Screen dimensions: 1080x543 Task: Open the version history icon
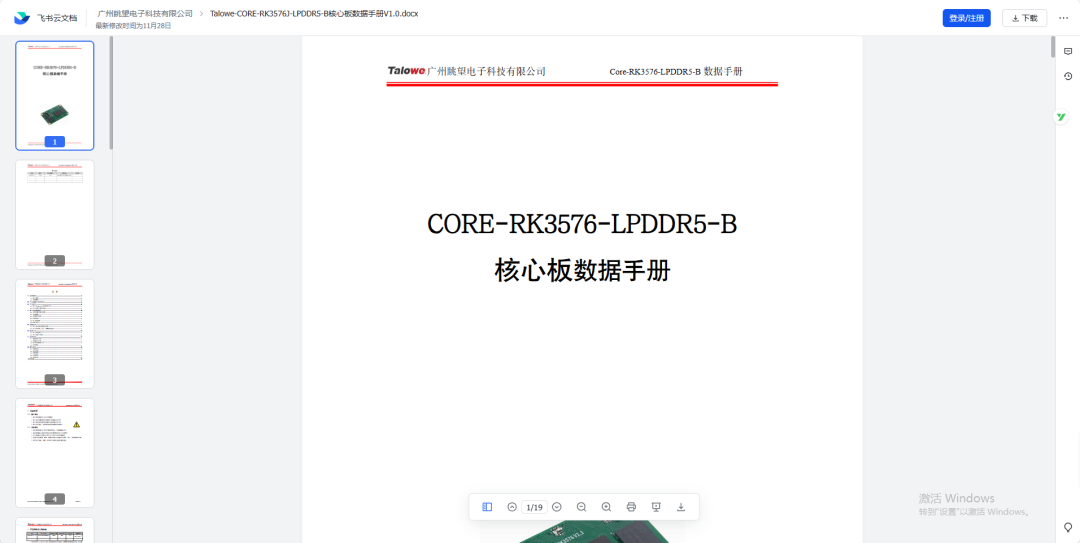[x=1068, y=76]
